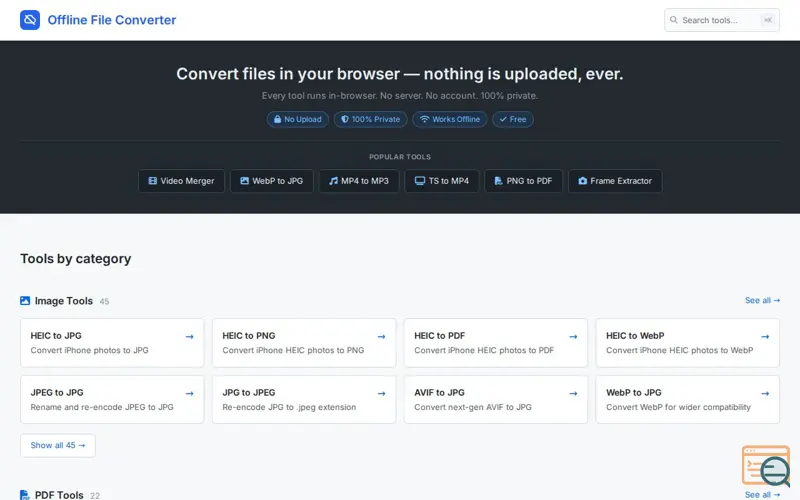Click 'Re-encode JPG to .jpeg extension' text

coord(289,407)
